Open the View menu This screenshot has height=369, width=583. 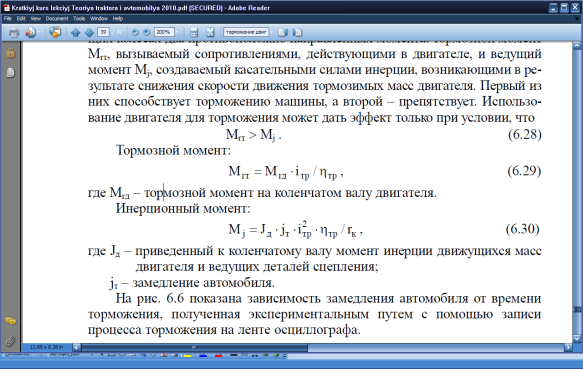(x=35, y=19)
